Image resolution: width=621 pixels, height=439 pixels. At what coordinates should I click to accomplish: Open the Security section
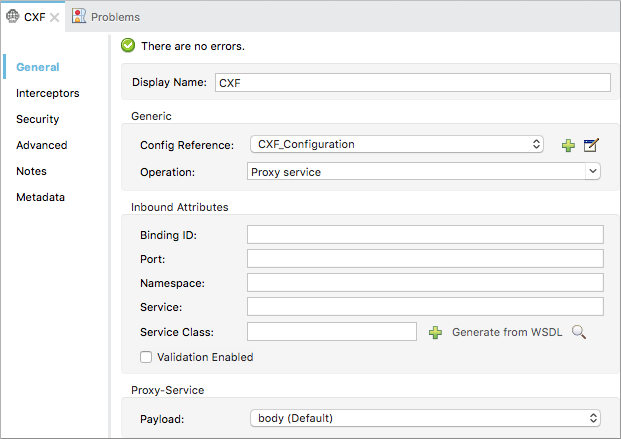(37, 119)
